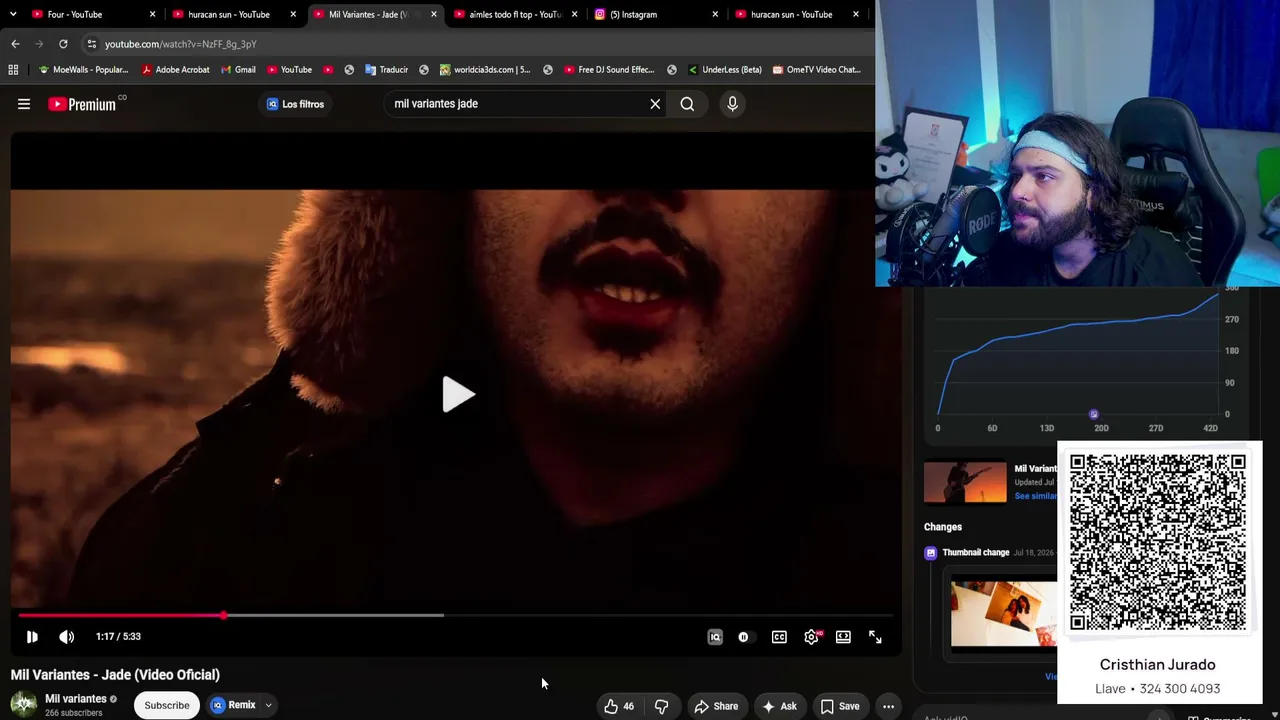
Task: Switch to the first huracan sun tab
Action: pos(228,14)
